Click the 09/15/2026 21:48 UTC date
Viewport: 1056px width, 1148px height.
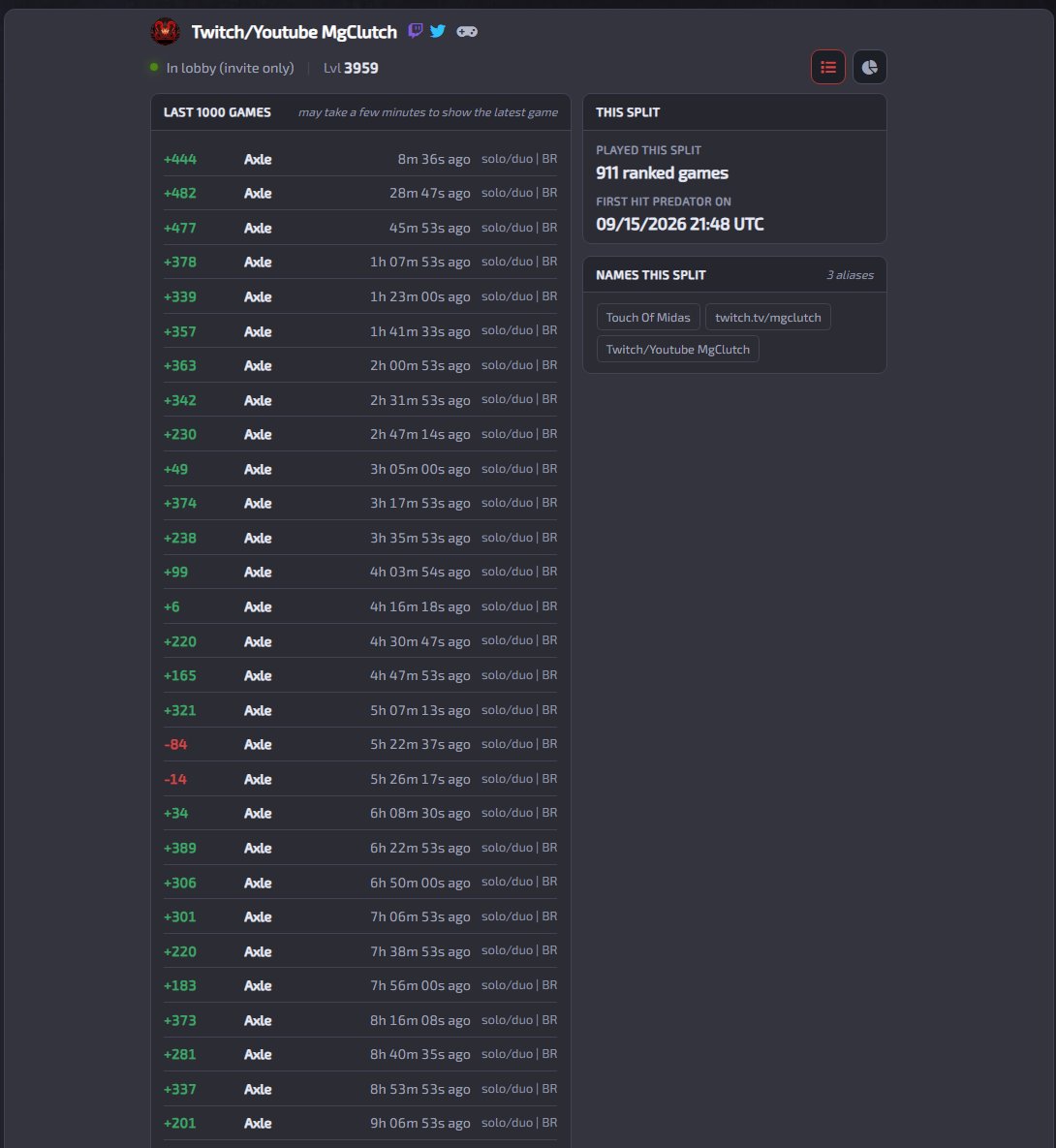pos(679,224)
